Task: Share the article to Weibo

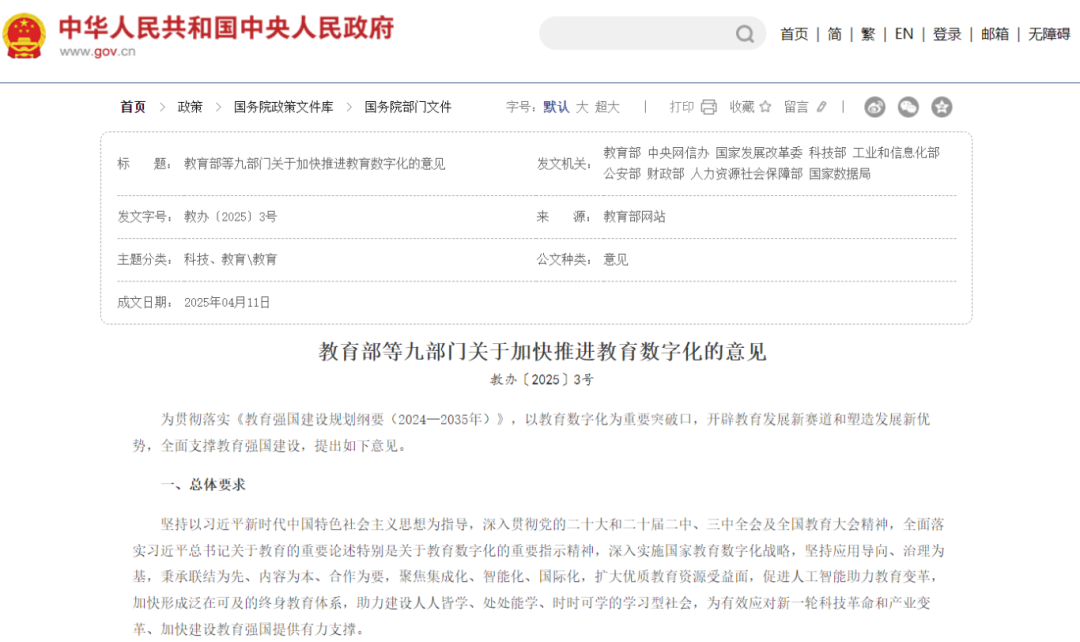Action: [875, 107]
